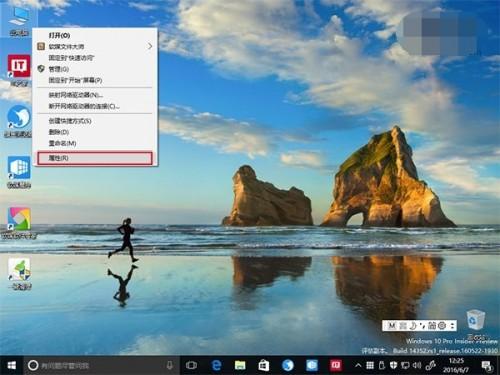Click the Cortana circle icon
The height and width of the screenshot is (375, 500).
pos(33,365)
